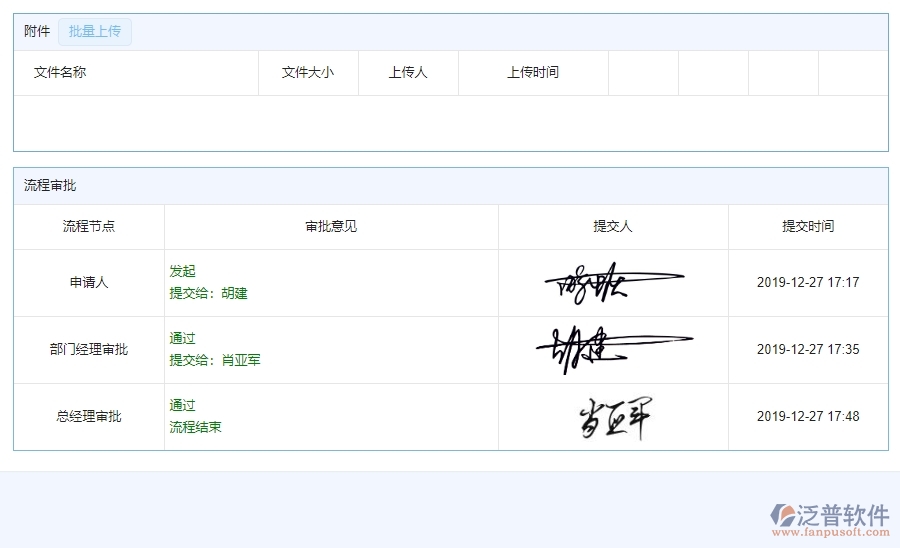Open the www.fanpusoft.com link
900x548 pixels.
coord(829,533)
